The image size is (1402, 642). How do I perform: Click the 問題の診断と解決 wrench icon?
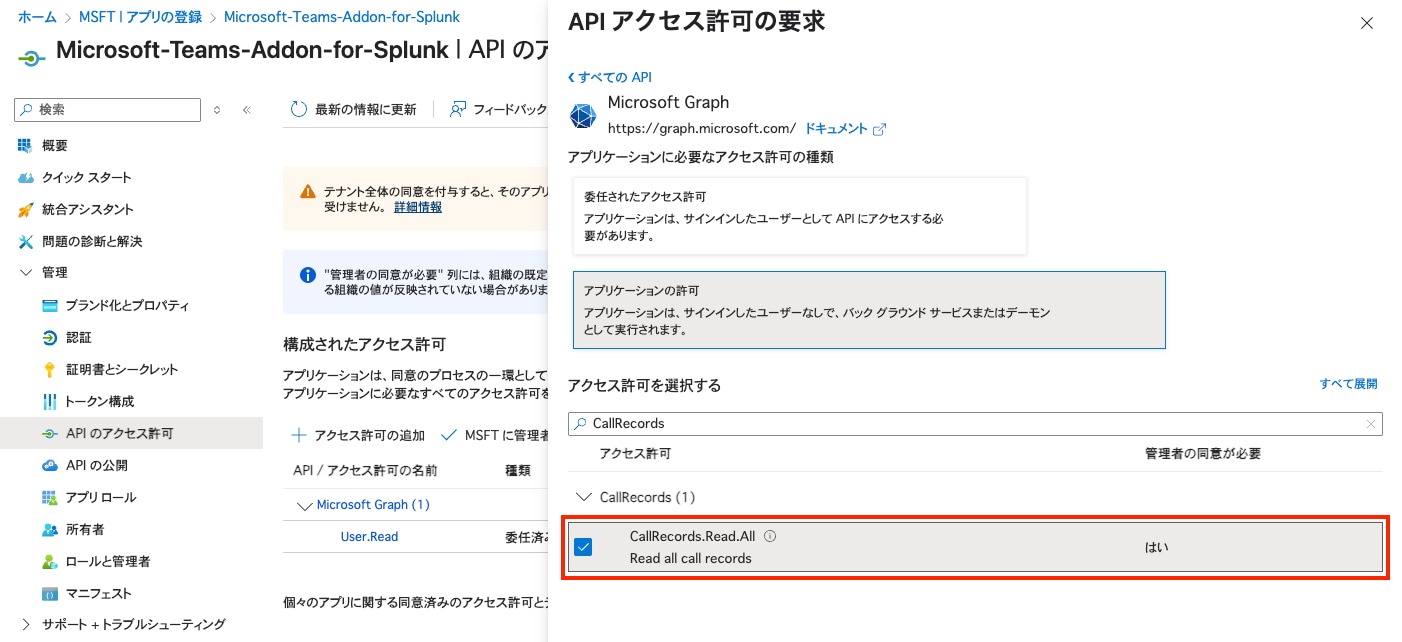pyautogui.click(x=25, y=241)
